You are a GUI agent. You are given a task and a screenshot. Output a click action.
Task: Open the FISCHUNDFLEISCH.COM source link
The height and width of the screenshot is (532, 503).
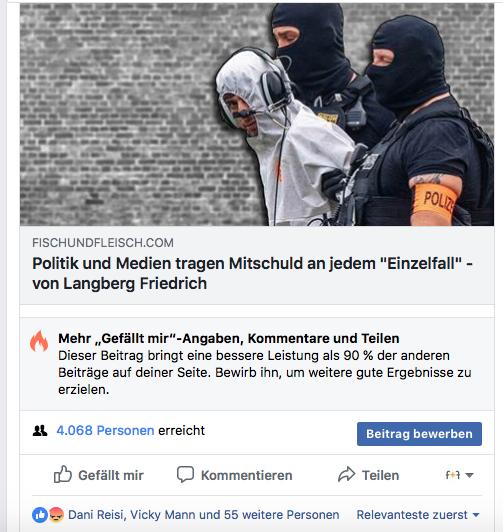coord(103,243)
